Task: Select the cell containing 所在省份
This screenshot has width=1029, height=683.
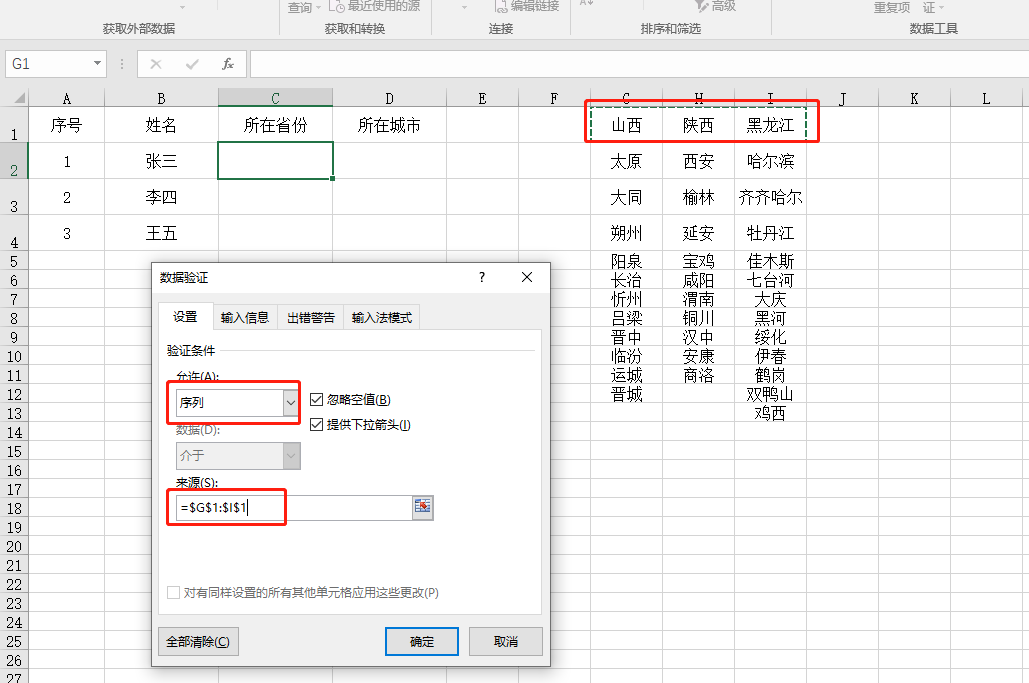Action: [x=276, y=125]
